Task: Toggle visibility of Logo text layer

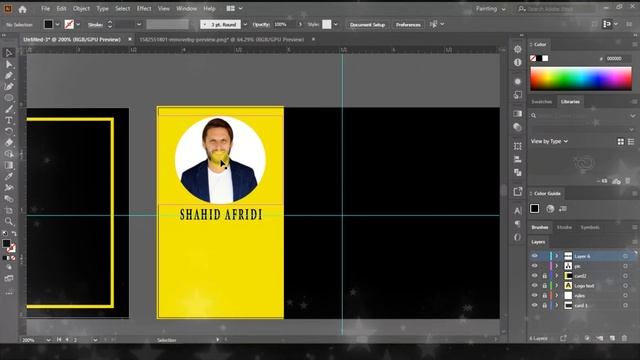Action: pyautogui.click(x=535, y=285)
